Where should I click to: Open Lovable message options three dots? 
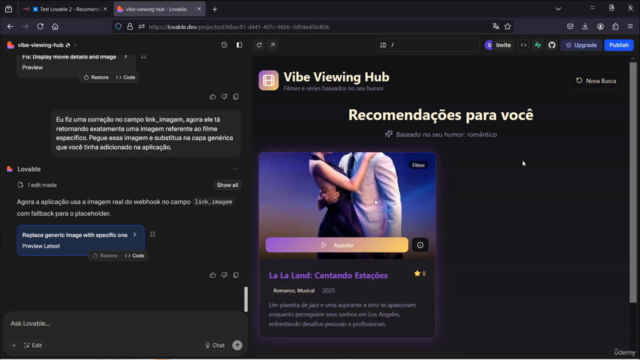tap(235, 169)
